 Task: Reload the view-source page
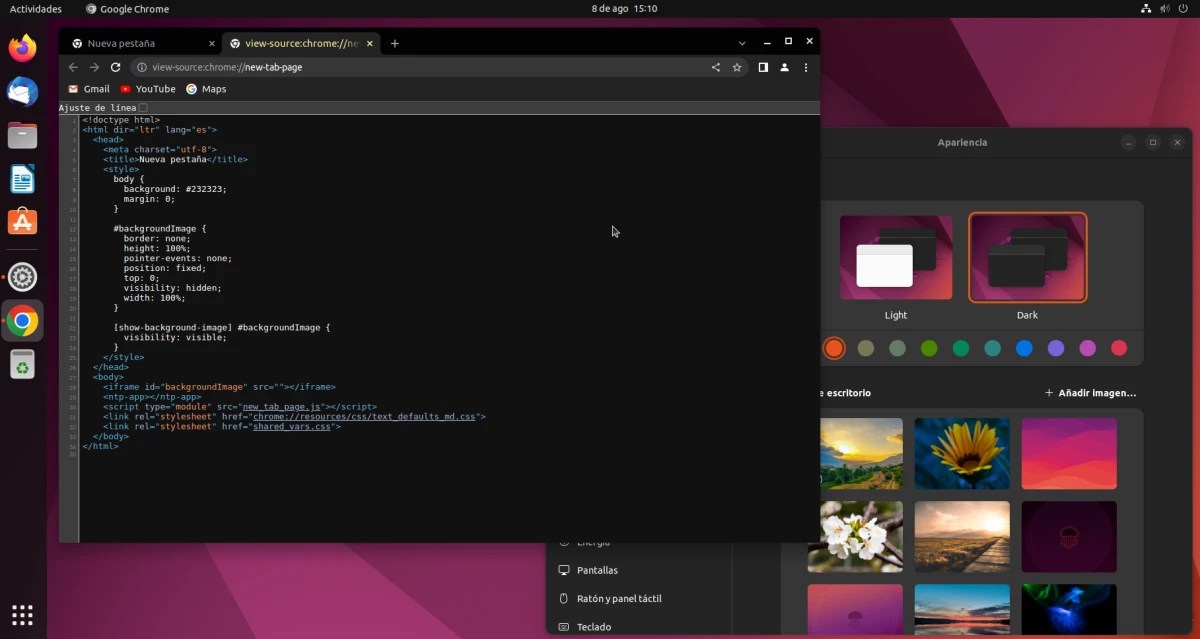[115, 67]
